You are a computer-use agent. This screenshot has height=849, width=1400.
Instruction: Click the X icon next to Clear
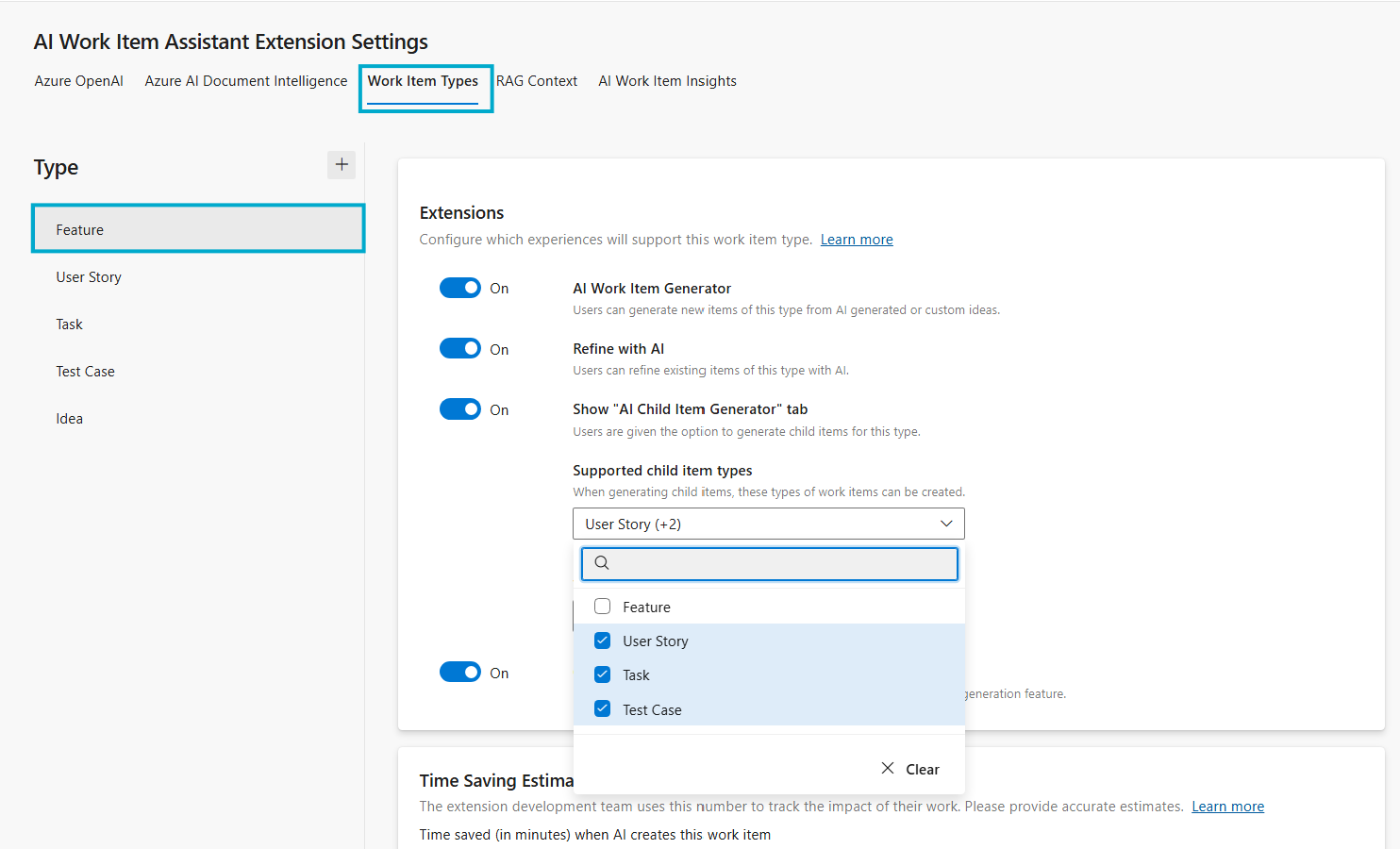click(x=887, y=768)
